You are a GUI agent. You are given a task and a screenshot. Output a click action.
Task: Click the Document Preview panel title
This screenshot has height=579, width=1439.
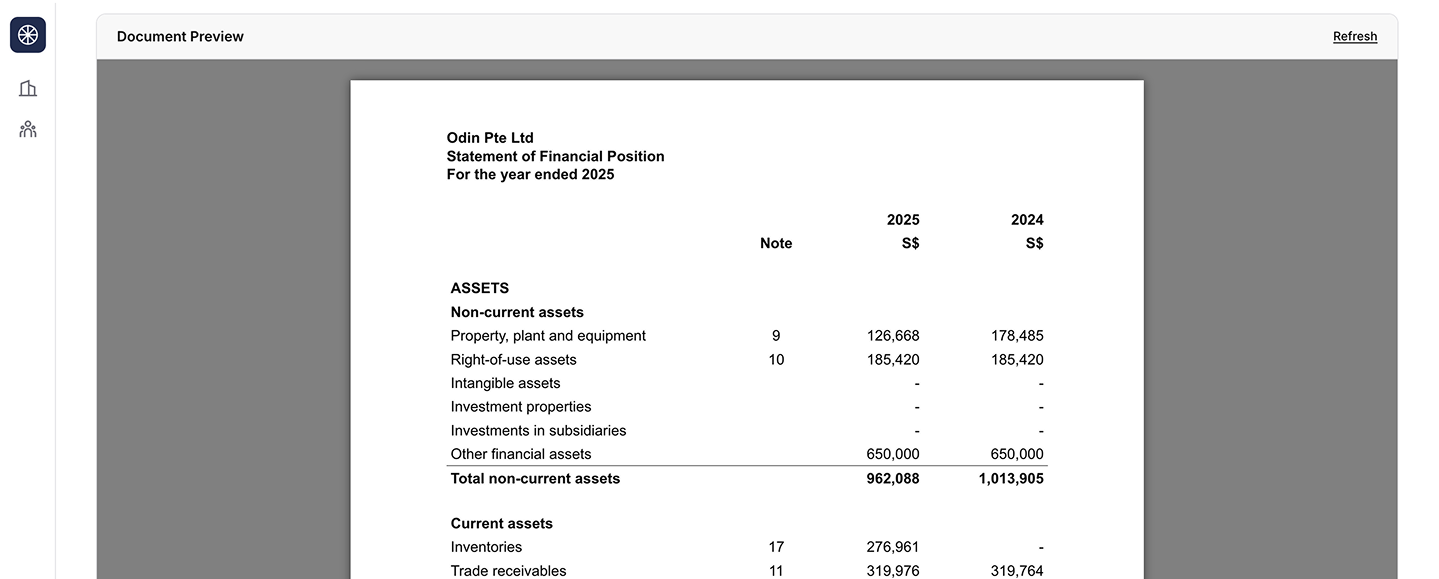tap(180, 36)
